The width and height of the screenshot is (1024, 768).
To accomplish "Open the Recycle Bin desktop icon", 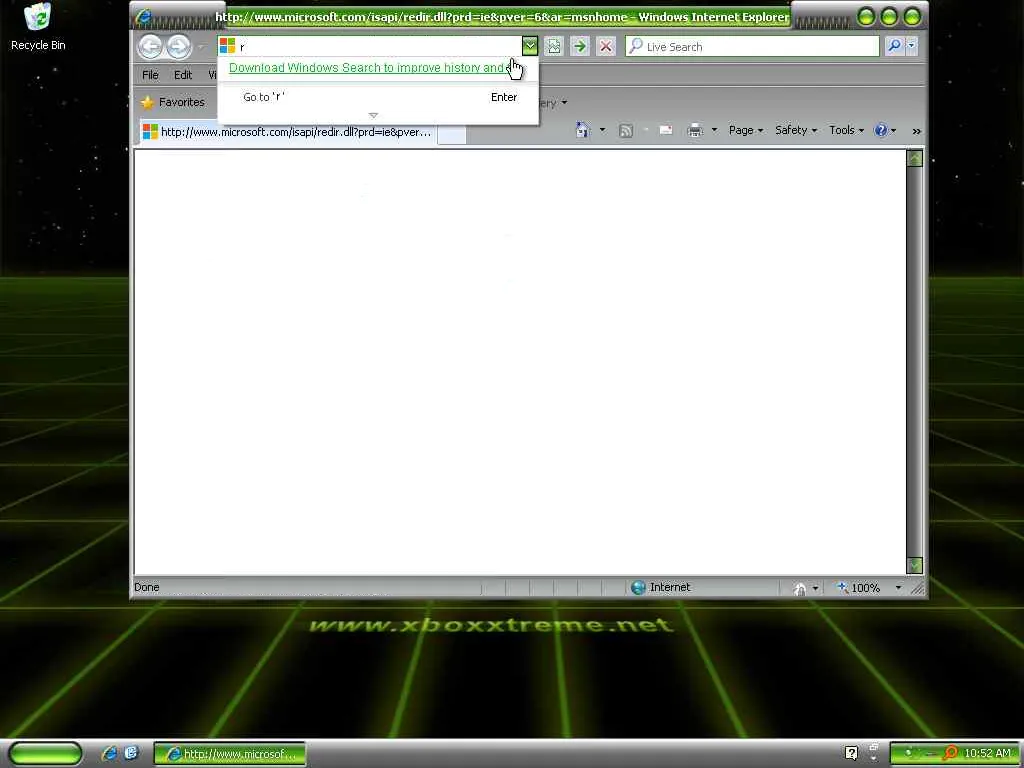I will [x=38, y=27].
